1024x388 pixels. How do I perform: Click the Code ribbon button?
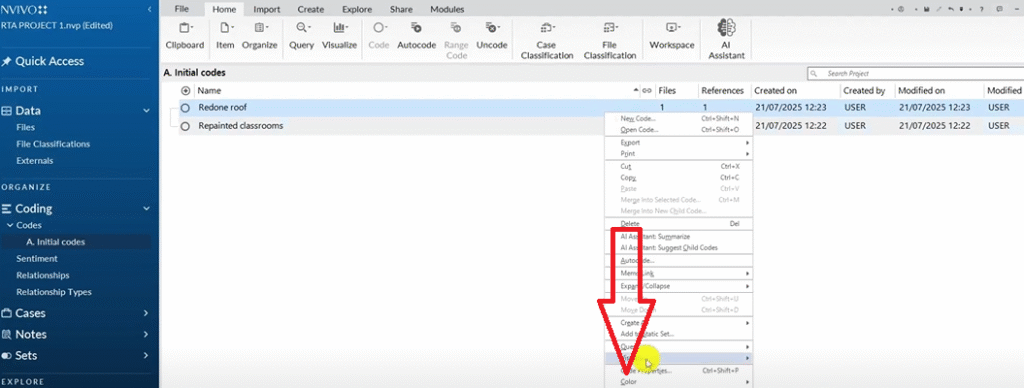point(379,36)
